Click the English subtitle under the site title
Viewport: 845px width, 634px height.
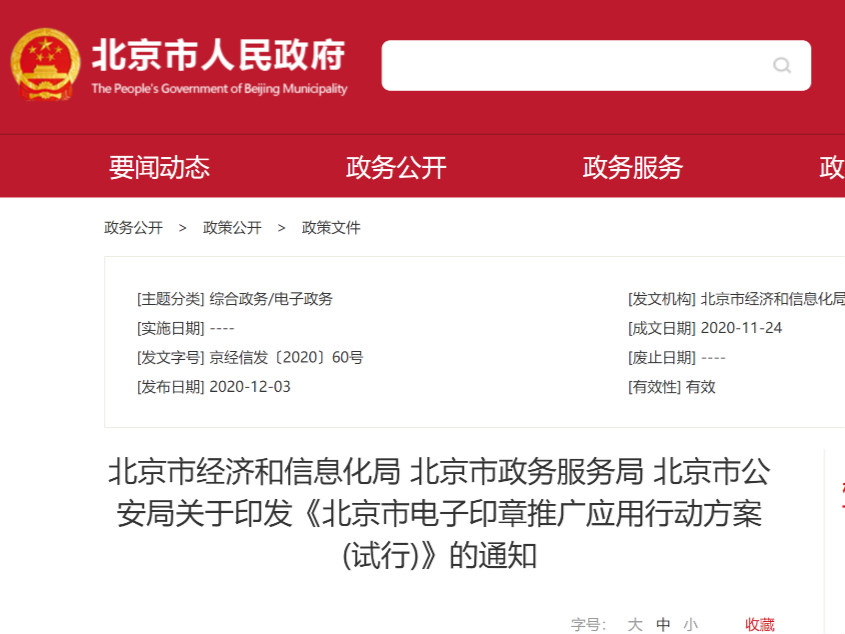(219, 88)
